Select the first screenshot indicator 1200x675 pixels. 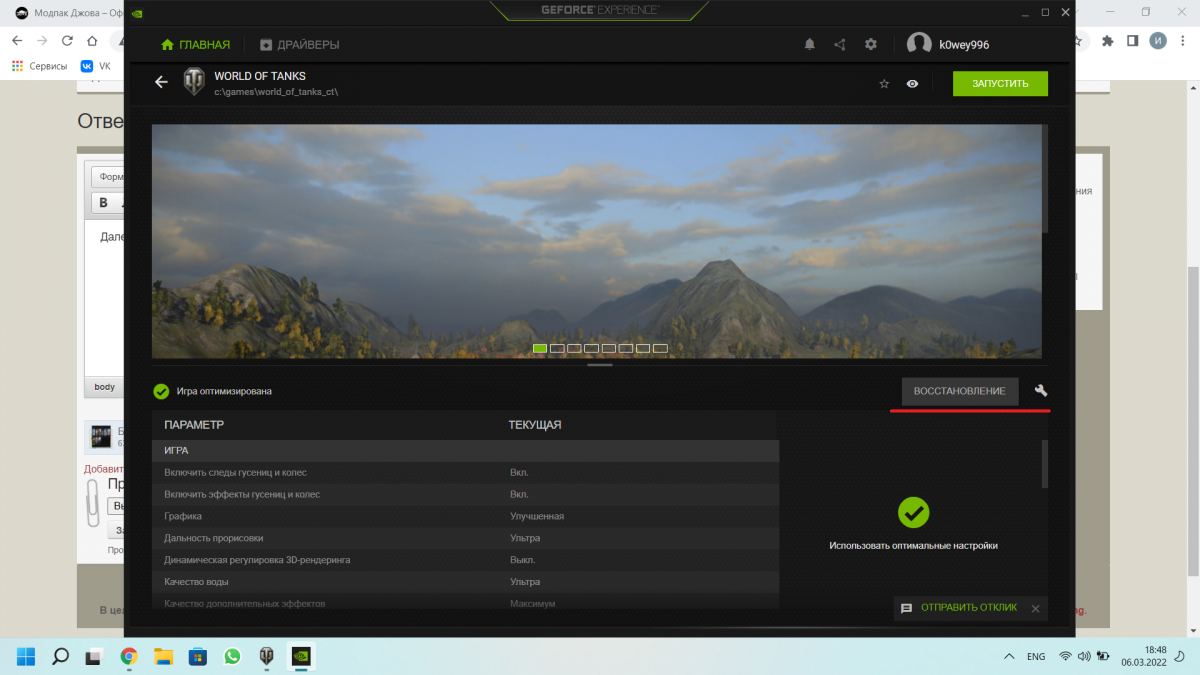[540, 348]
